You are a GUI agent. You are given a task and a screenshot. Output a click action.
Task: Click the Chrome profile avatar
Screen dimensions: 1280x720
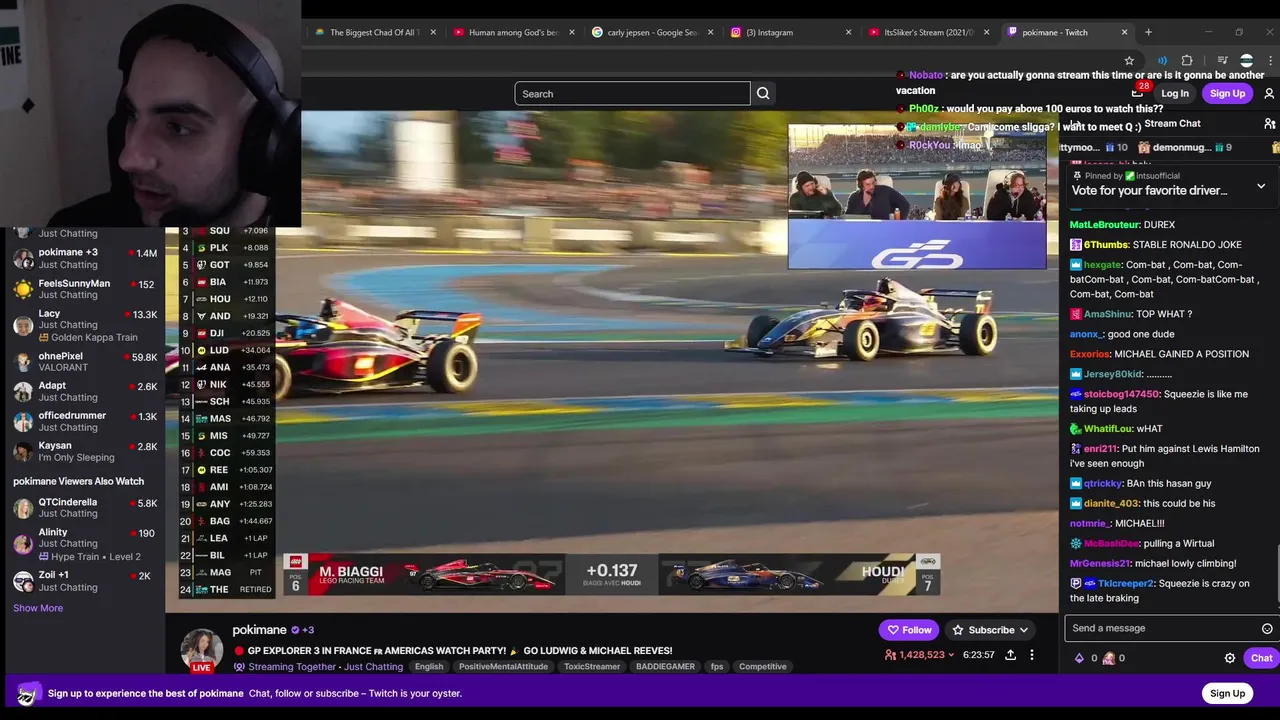[1246, 60]
